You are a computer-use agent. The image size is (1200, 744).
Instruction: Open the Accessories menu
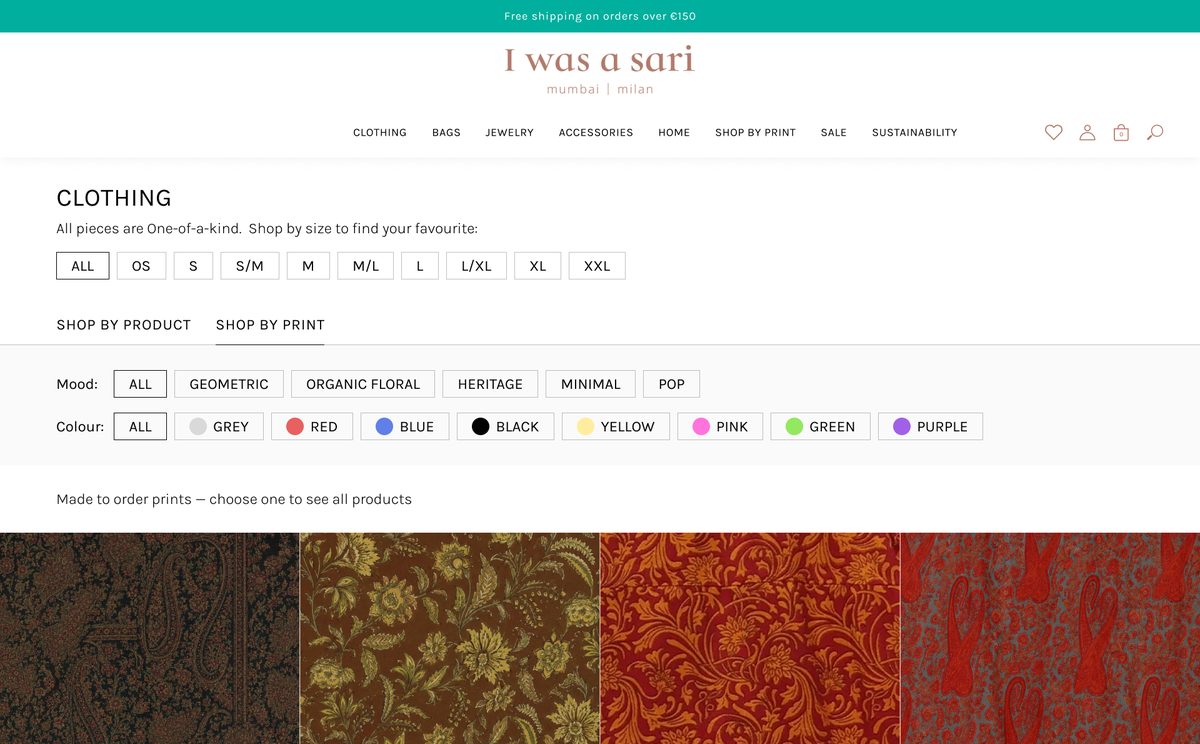(596, 132)
